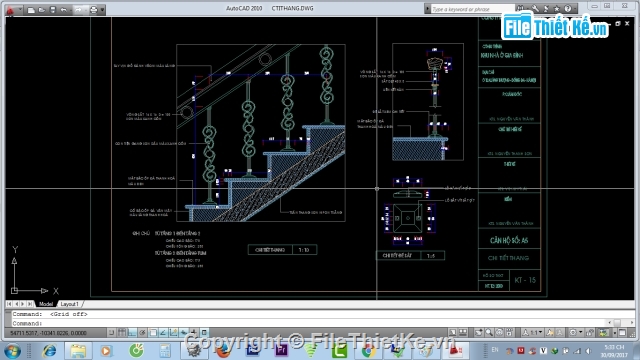Go to previous layout tab arrow
Viewport: 640px width, 360px height.
(x=16, y=304)
